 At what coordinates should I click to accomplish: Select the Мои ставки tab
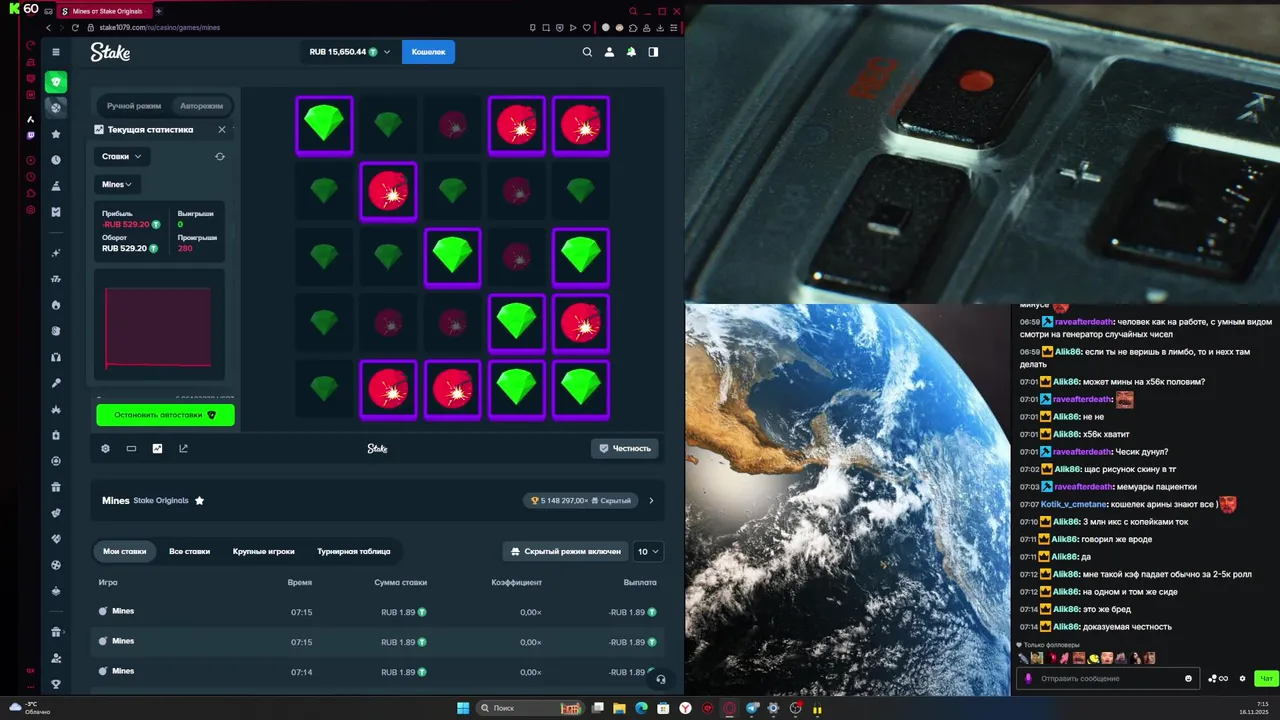(124, 551)
